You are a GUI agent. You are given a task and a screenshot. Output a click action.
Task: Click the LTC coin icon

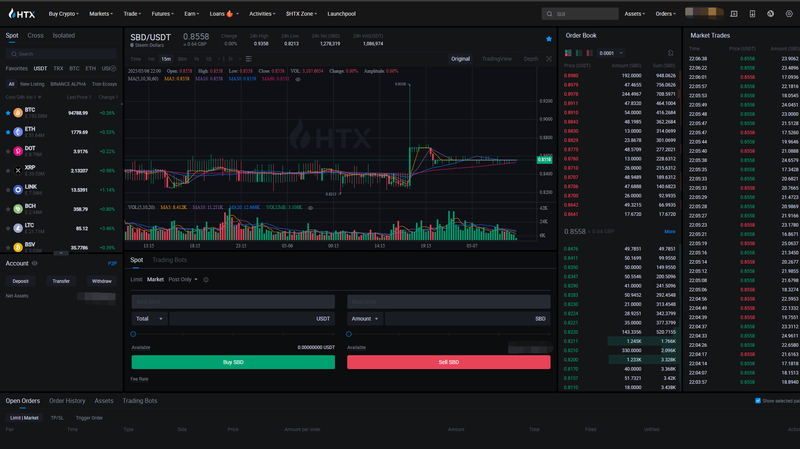pos(18,228)
